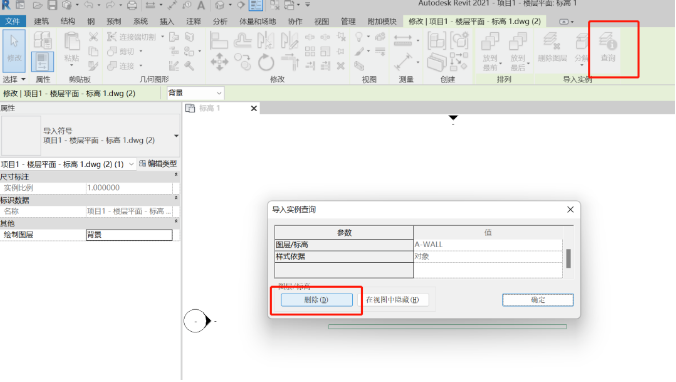Click the Delete Layers (删除图层) tool

pyautogui.click(x=552, y=47)
